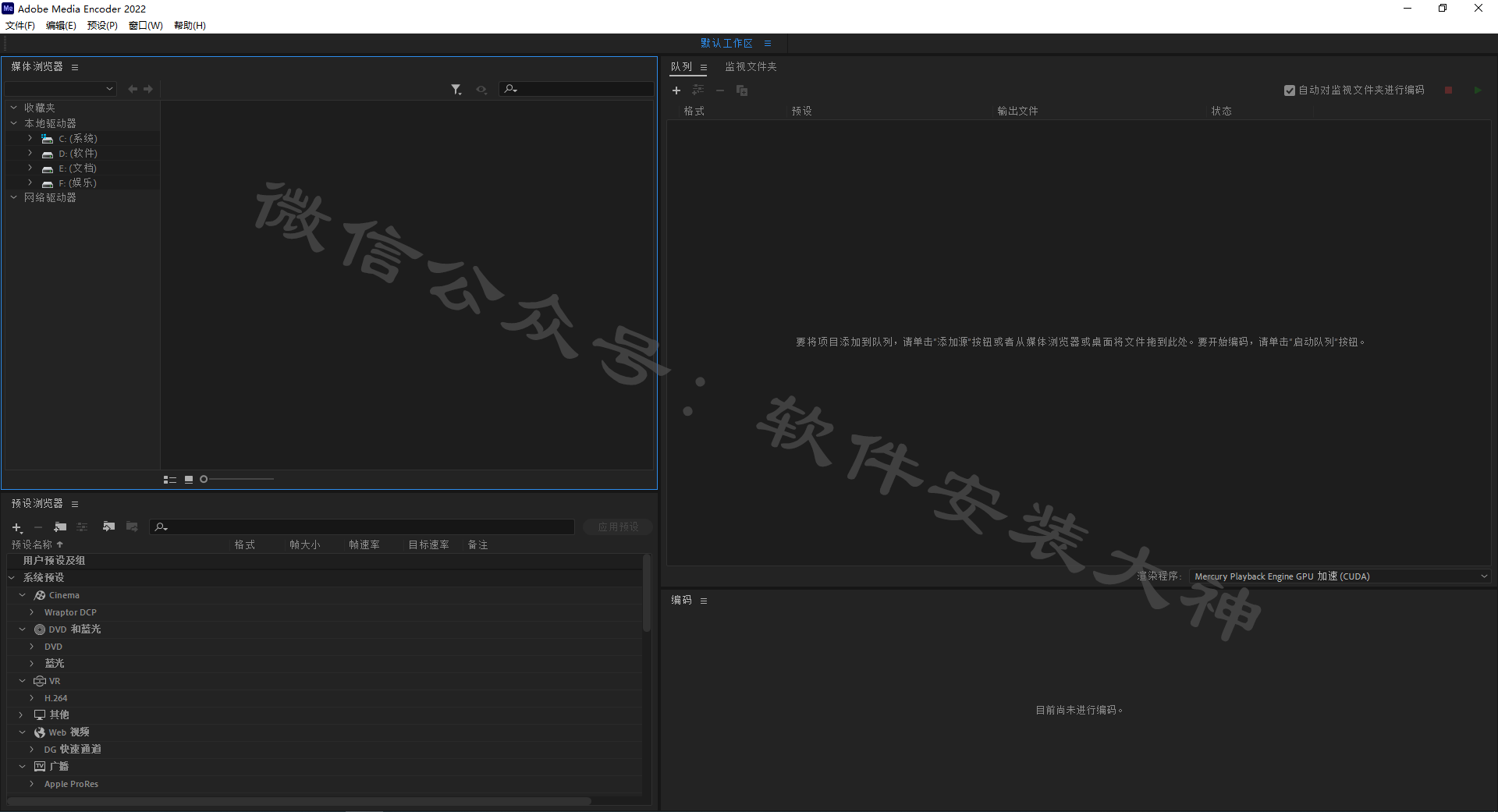
Task: Click the Preset Browser search field
Action: point(362,527)
